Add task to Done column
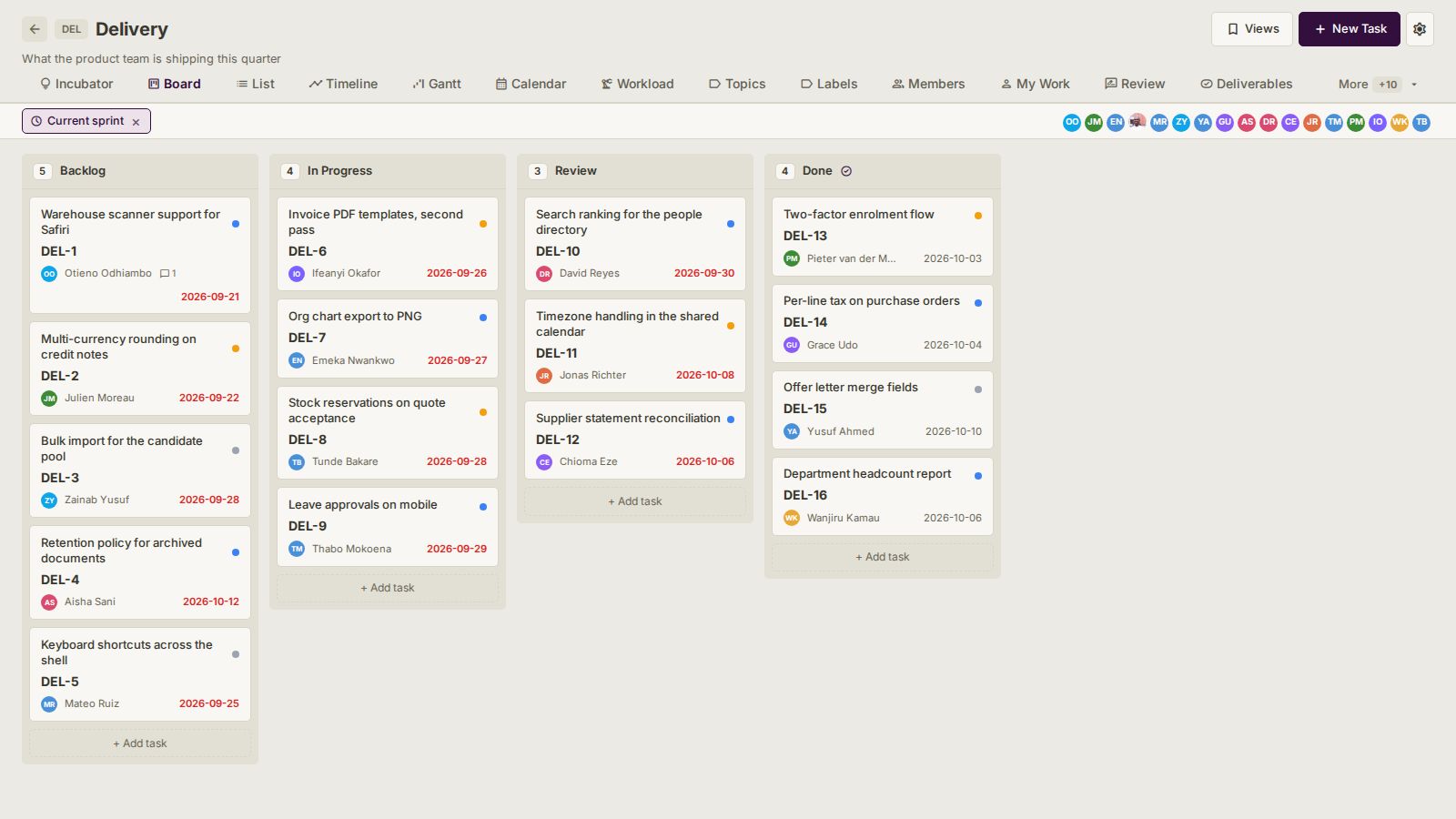This screenshot has height=819, width=1456. (x=883, y=557)
